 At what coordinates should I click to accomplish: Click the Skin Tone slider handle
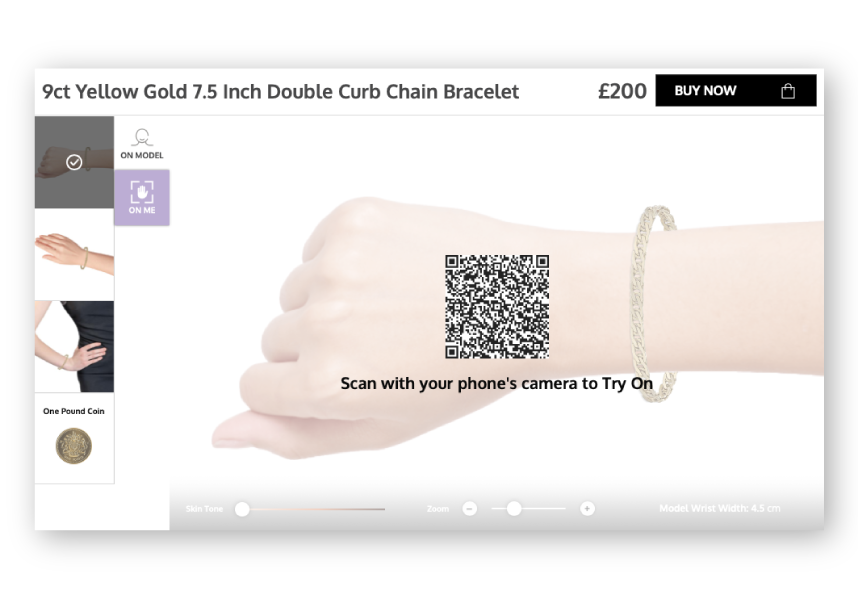click(x=242, y=509)
